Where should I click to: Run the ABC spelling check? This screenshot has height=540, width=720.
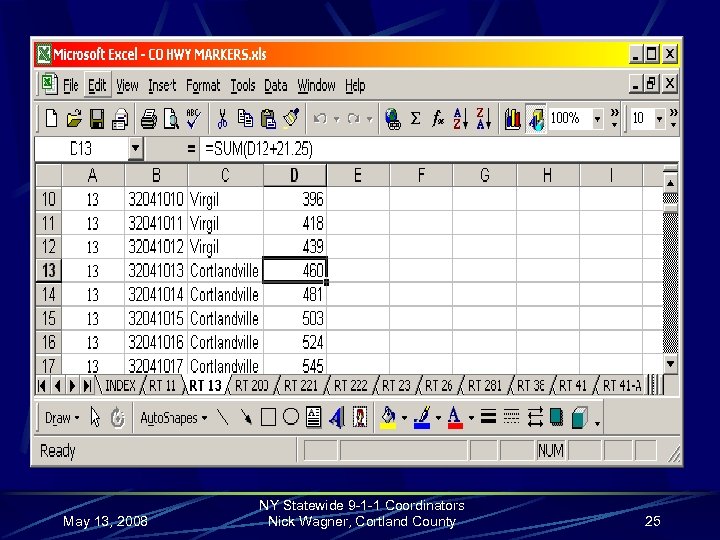point(193,119)
